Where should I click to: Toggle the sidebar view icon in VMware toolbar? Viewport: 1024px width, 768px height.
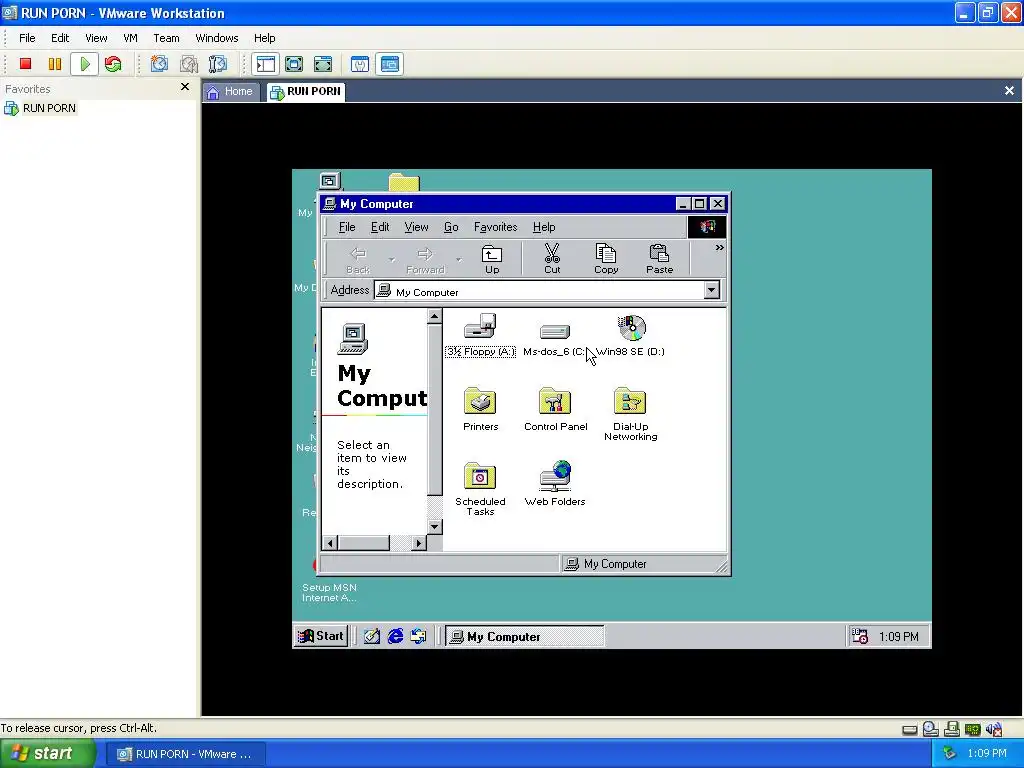266,64
